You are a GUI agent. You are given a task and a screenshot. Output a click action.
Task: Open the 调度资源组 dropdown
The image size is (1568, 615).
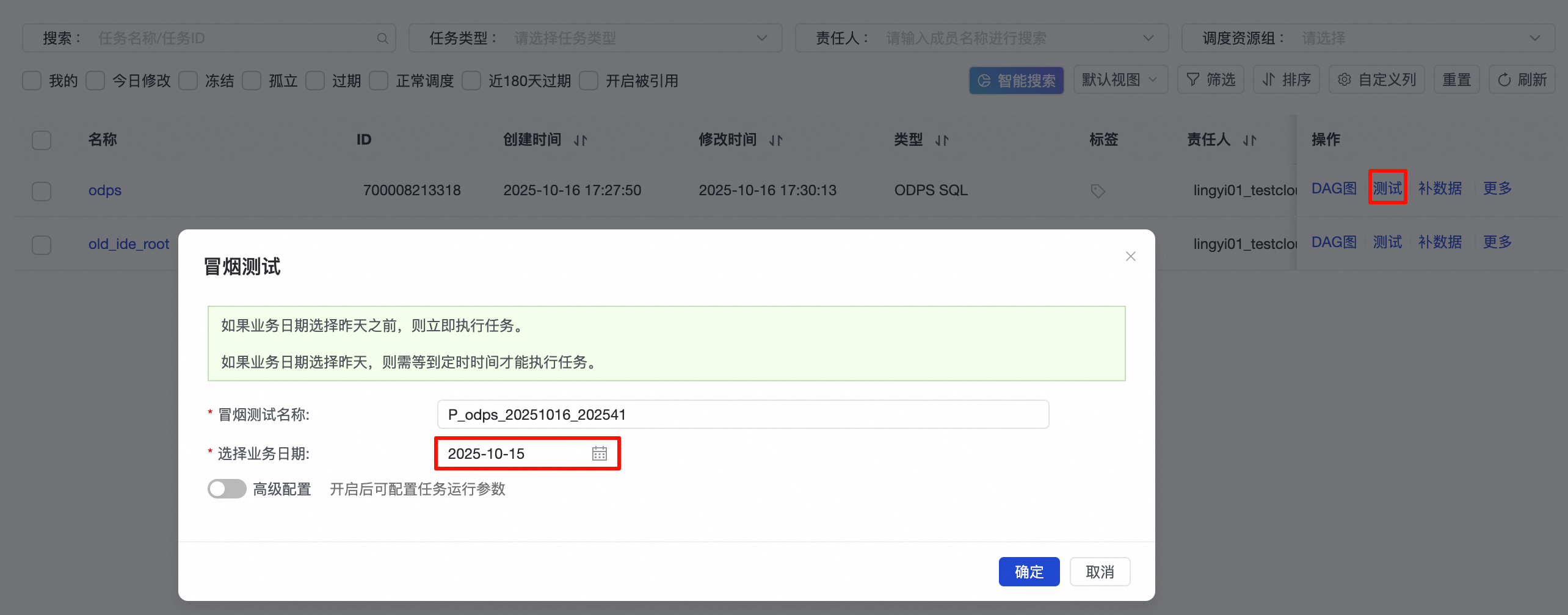pyautogui.click(x=1368, y=38)
